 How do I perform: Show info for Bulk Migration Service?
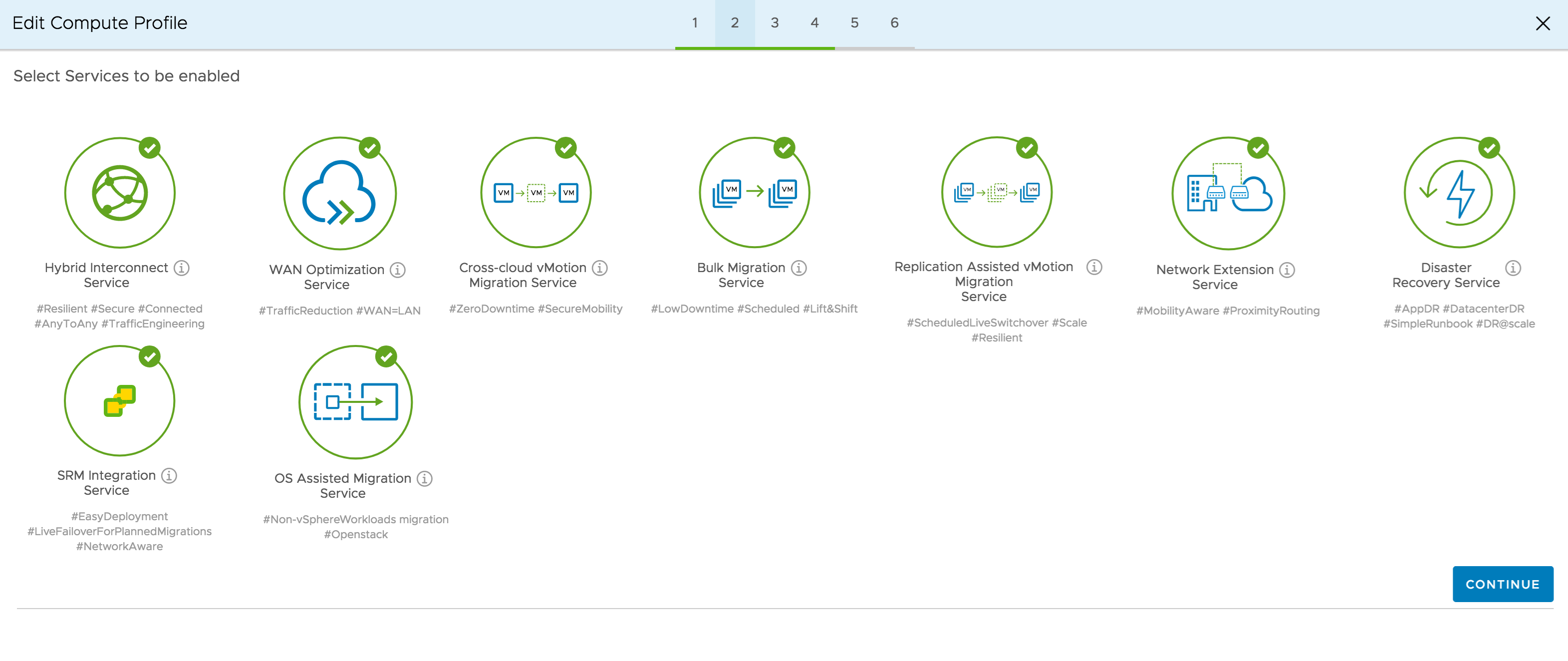[798, 268]
